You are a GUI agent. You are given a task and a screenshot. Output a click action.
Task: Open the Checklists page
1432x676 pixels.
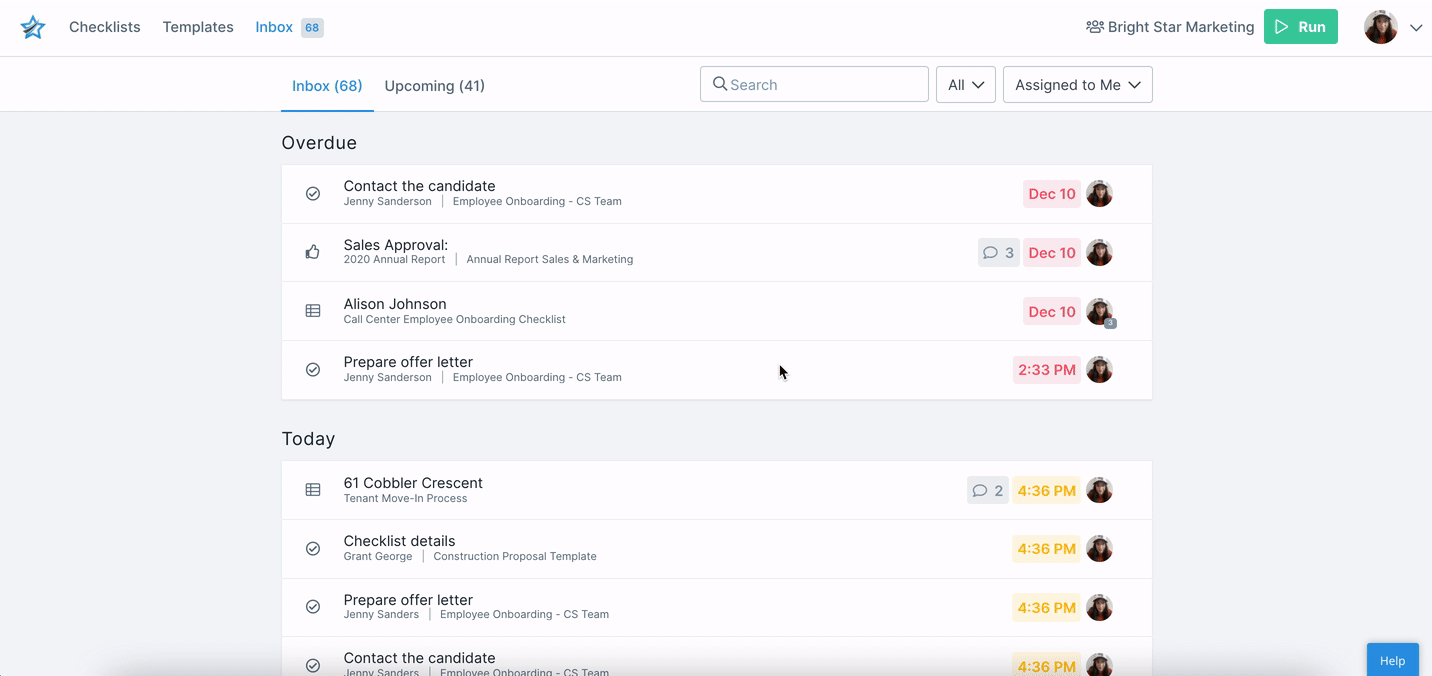tap(105, 27)
